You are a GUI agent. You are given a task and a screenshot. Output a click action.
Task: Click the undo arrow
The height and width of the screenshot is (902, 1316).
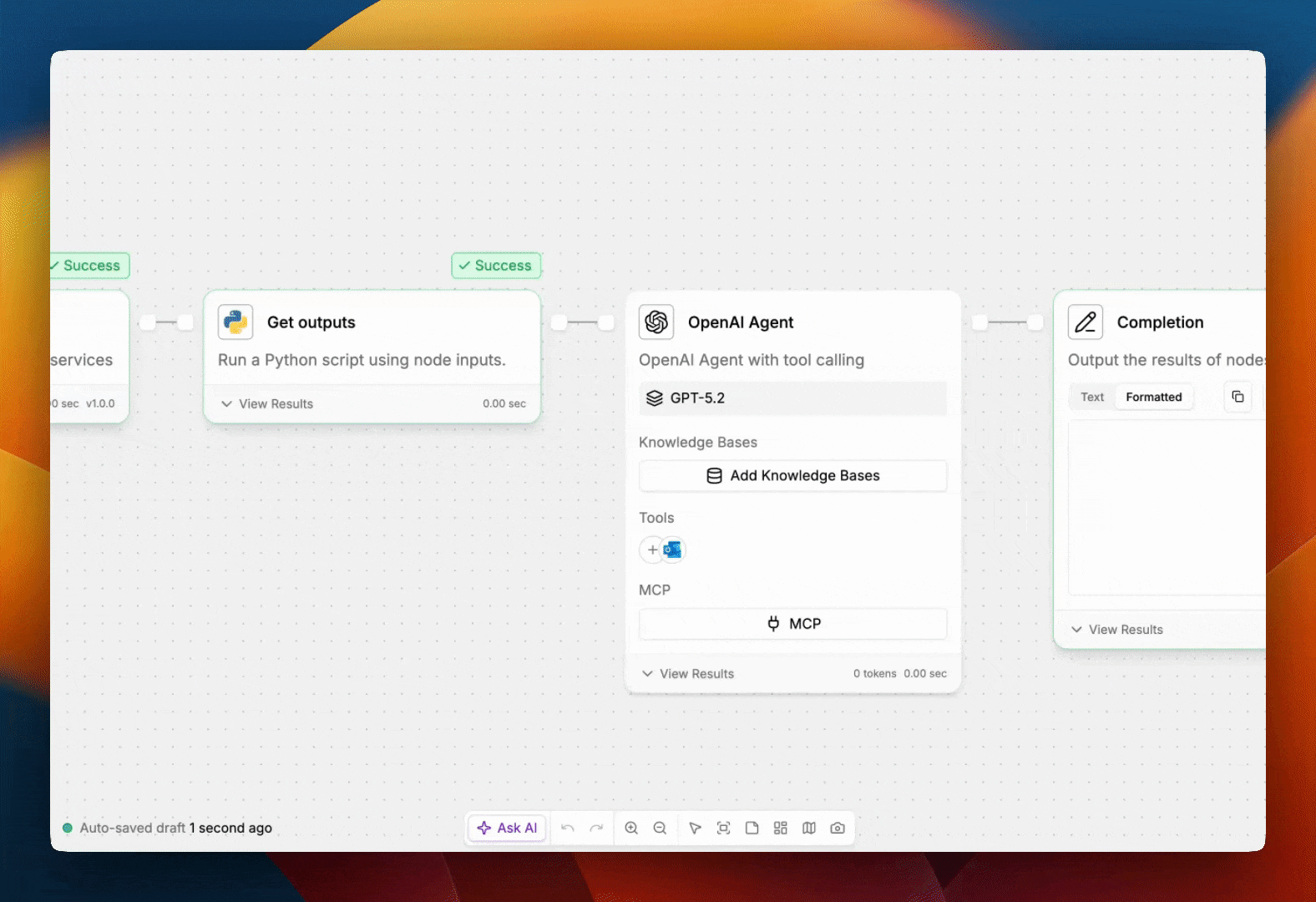coord(568,828)
